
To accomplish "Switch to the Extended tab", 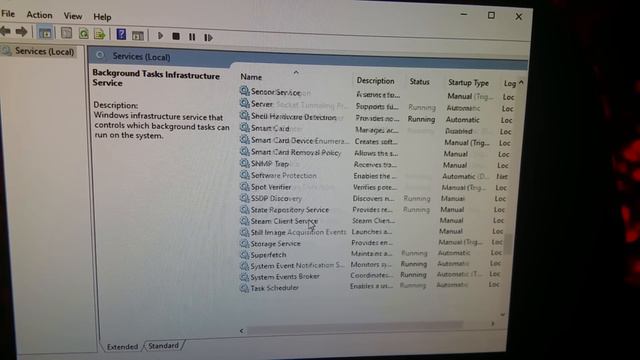I will [122, 347].
